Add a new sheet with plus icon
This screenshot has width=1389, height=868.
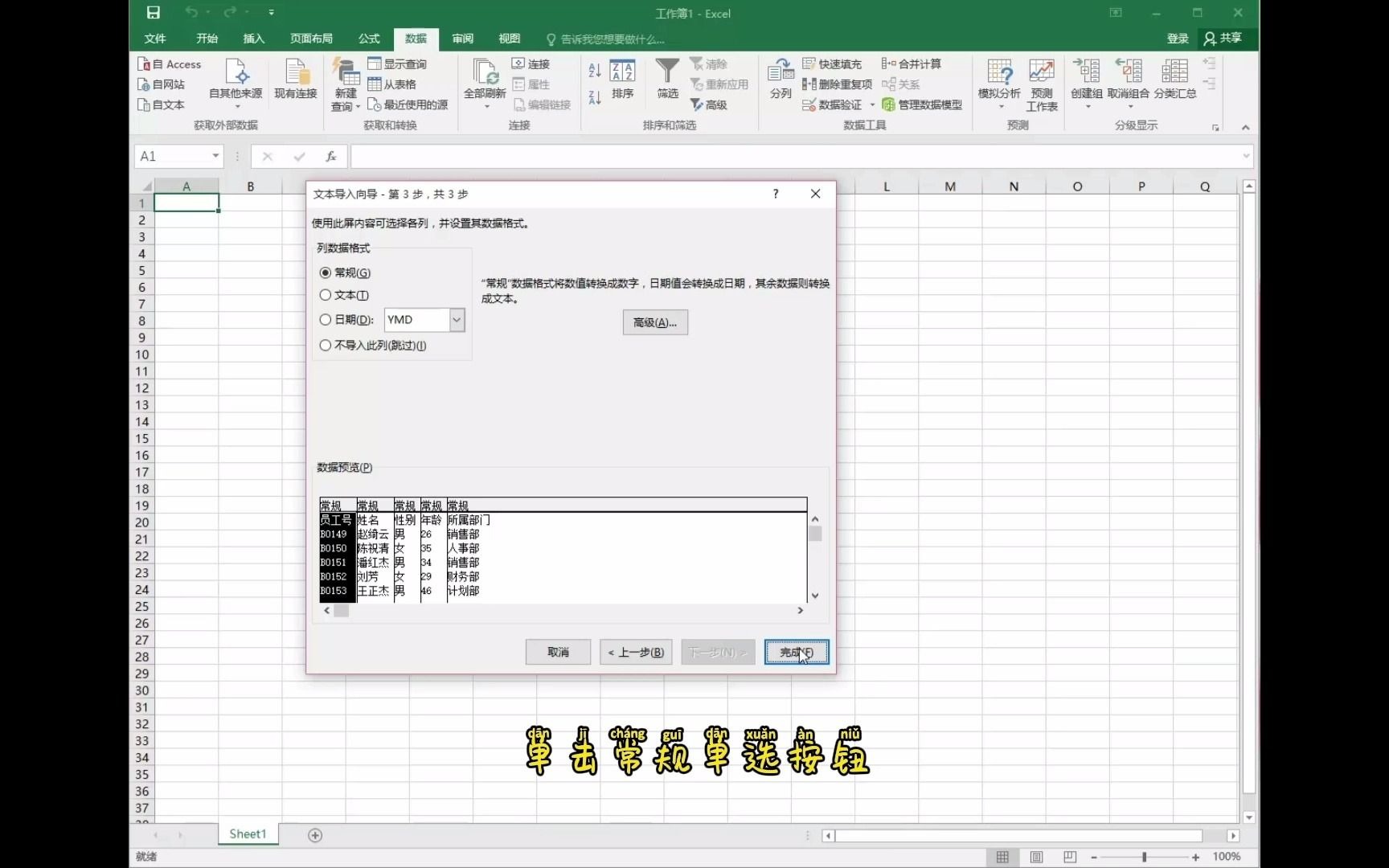pyautogui.click(x=315, y=835)
